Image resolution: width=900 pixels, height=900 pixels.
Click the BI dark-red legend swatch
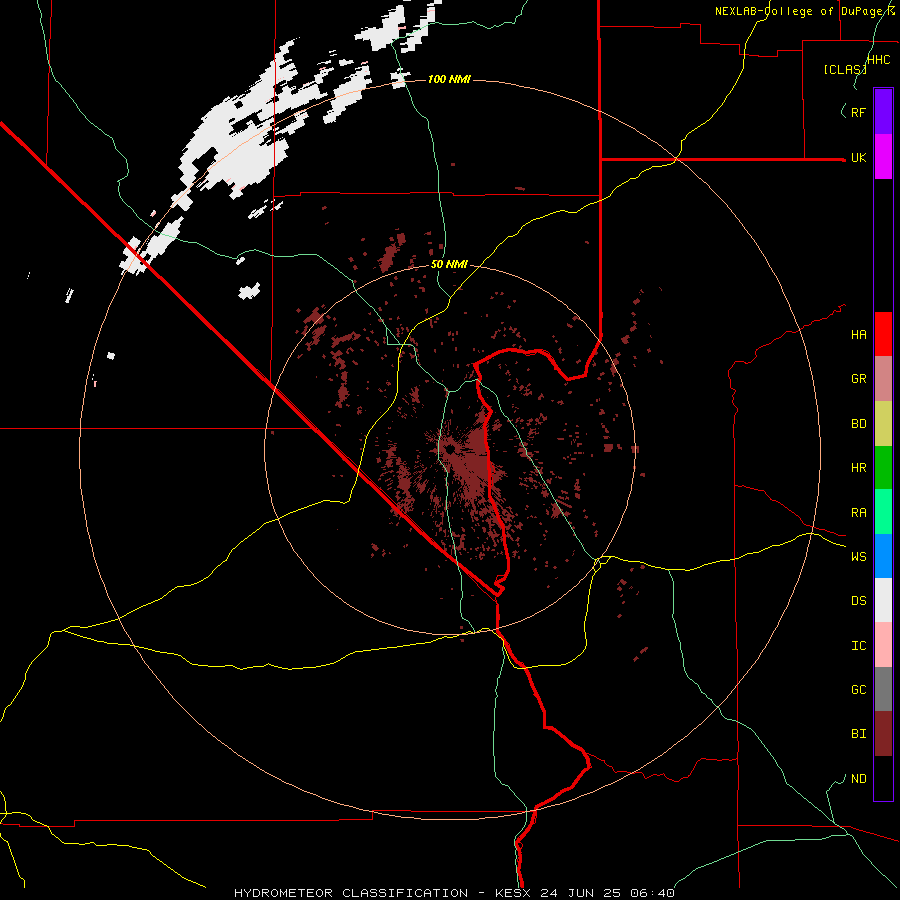coord(883,734)
